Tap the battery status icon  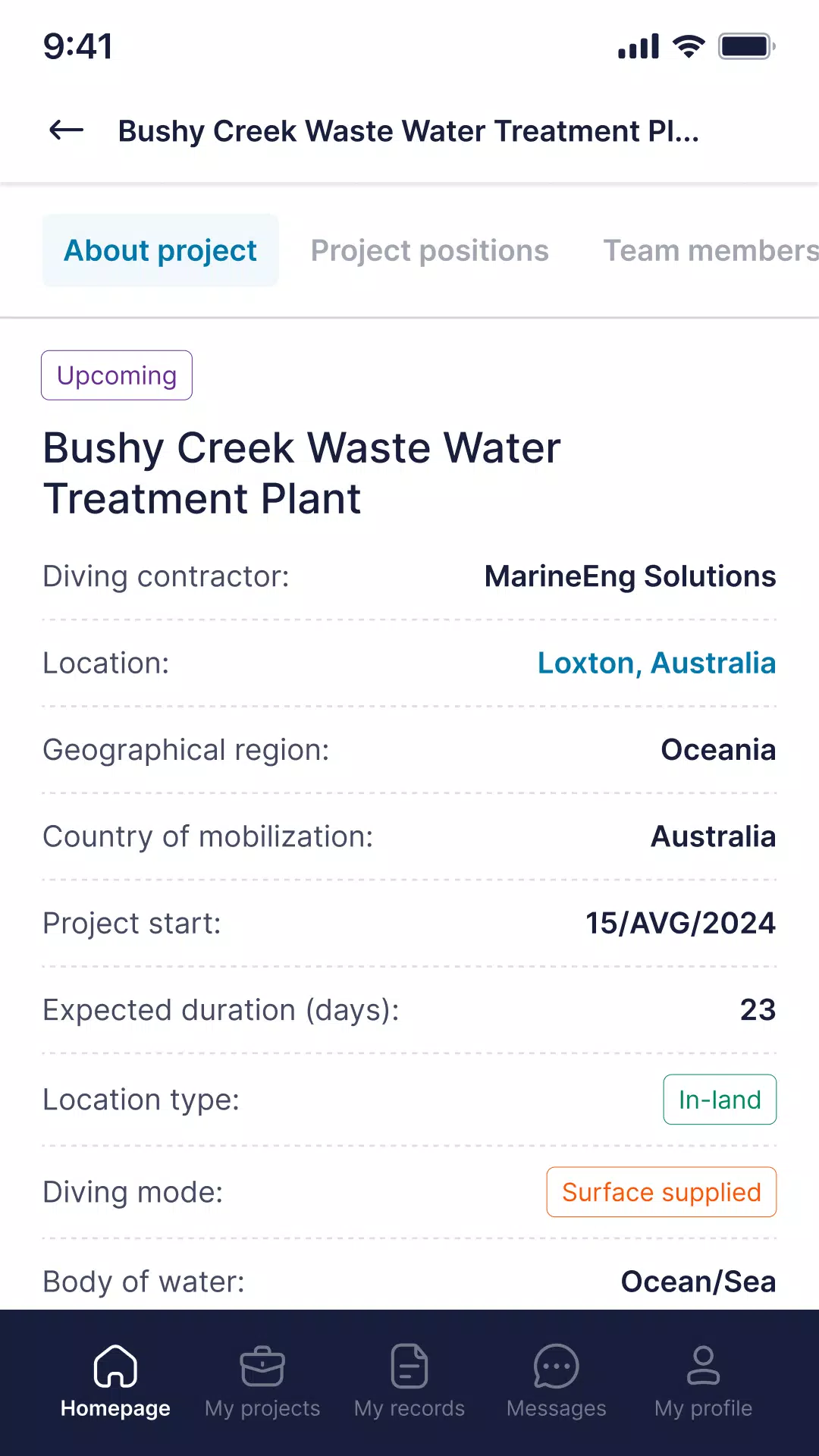[747, 46]
